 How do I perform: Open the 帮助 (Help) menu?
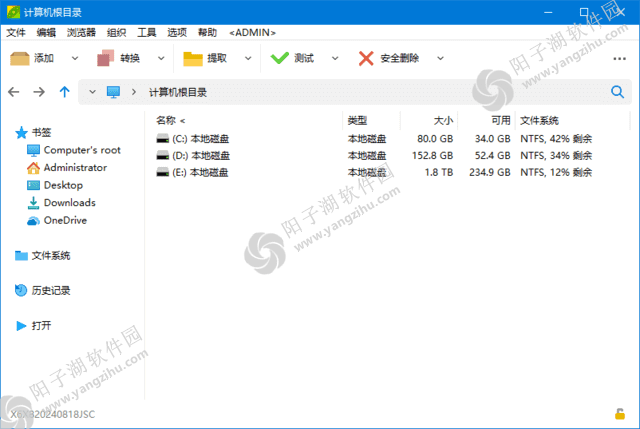click(207, 33)
